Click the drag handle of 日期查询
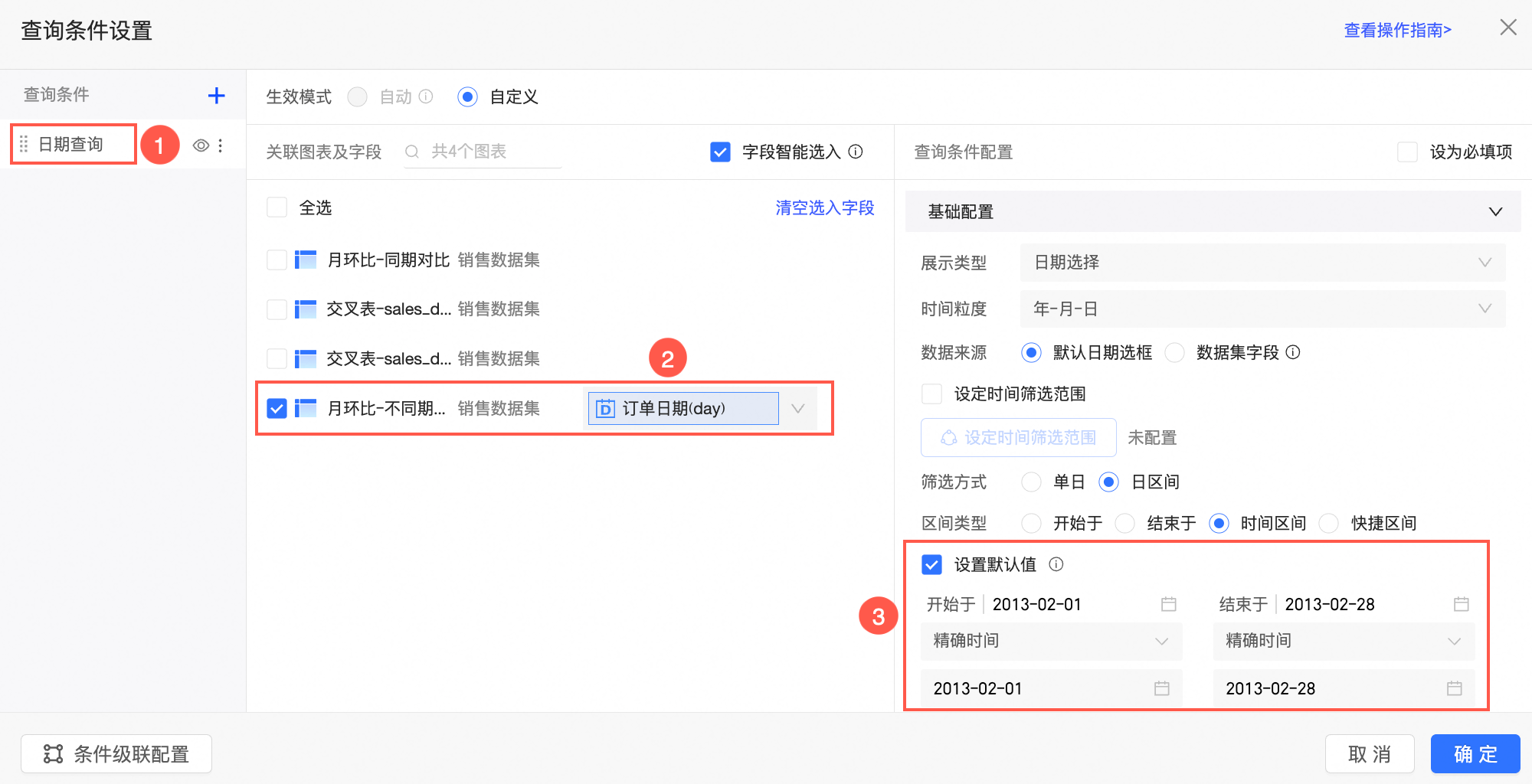This screenshot has height=784, width=1532. pyautogui.click(x=24, y=144)
